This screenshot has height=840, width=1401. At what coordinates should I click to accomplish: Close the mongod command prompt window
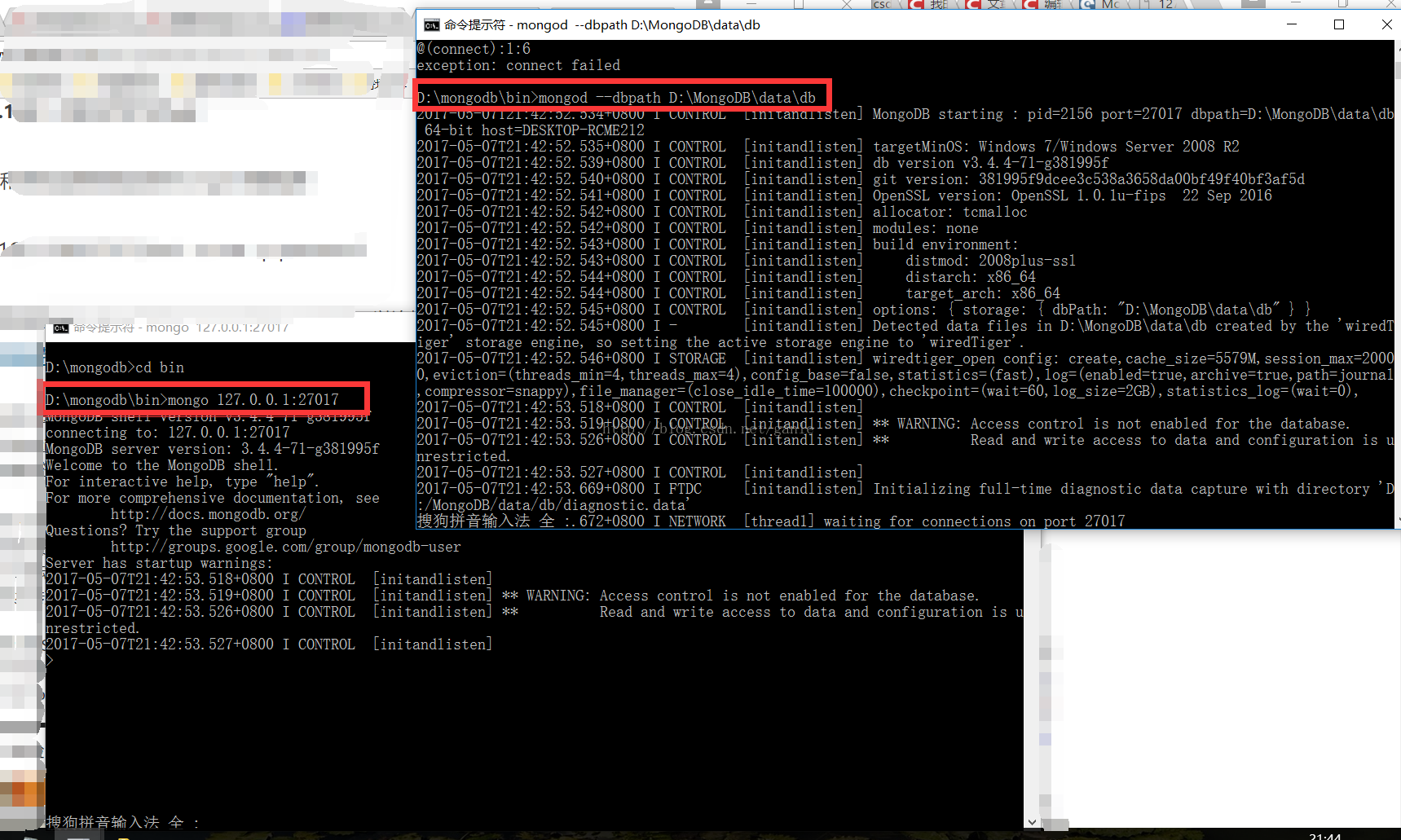click(x=1386, y=24)
